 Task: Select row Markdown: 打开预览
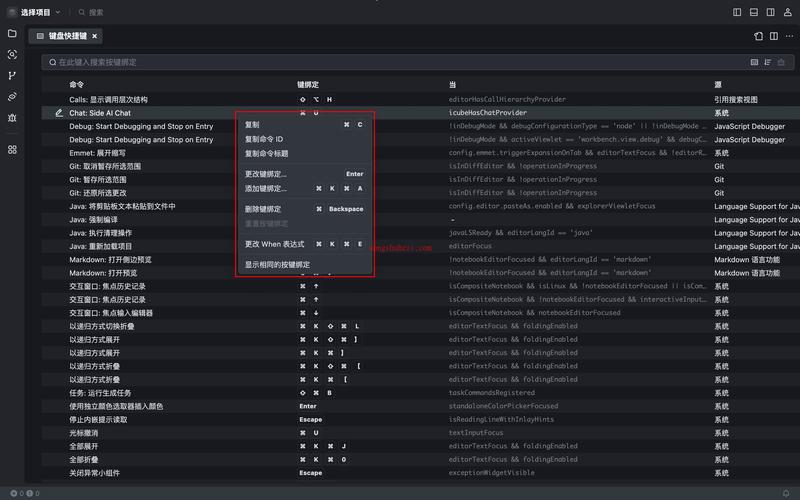click(x=420, y=273)
